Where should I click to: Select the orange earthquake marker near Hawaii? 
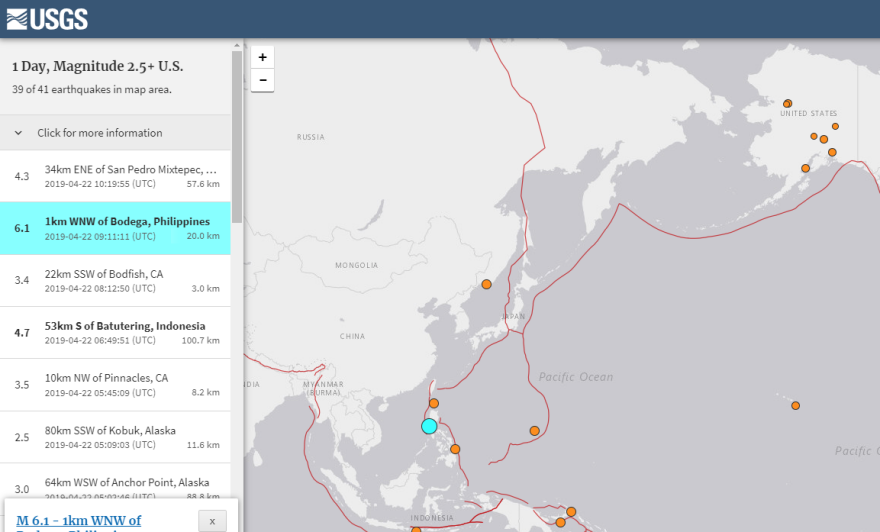(795, 405)
